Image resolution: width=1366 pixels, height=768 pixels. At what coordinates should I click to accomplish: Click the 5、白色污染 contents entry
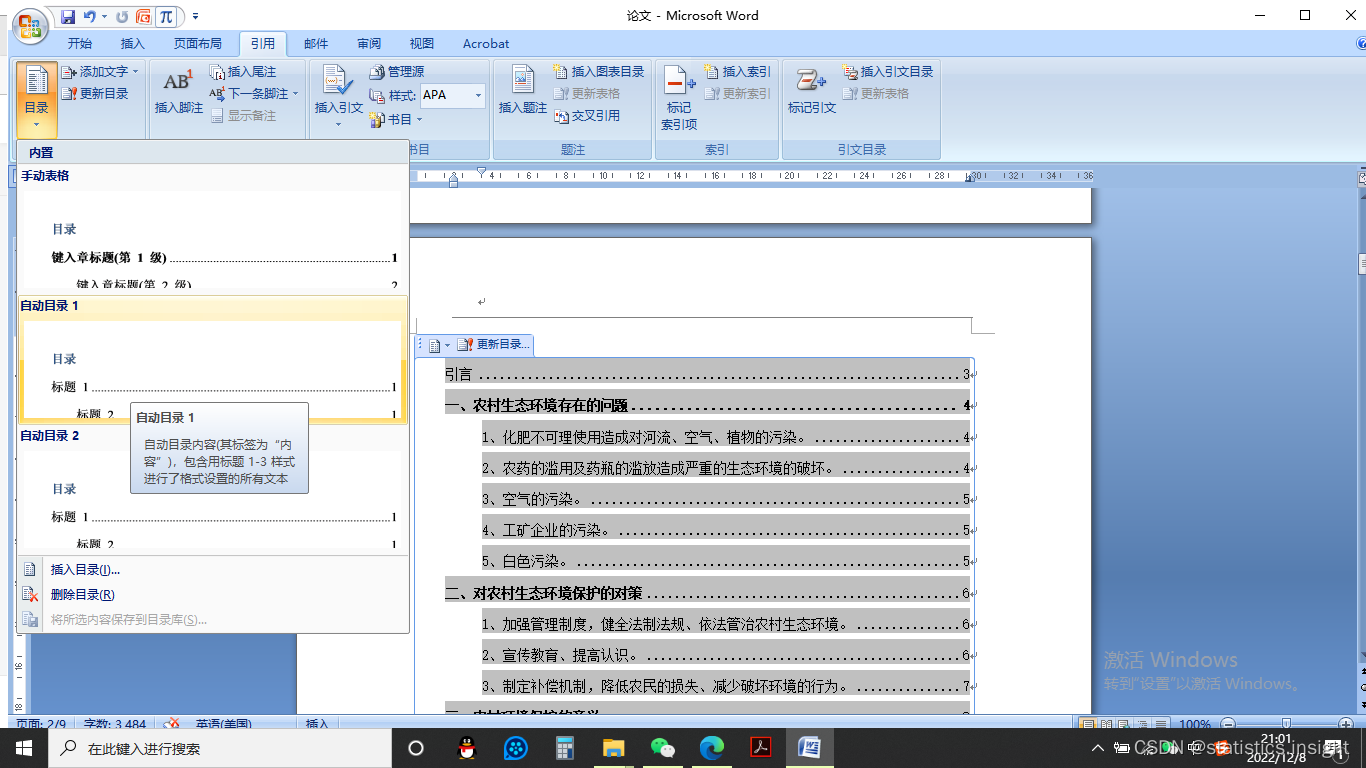coord(726,561)
